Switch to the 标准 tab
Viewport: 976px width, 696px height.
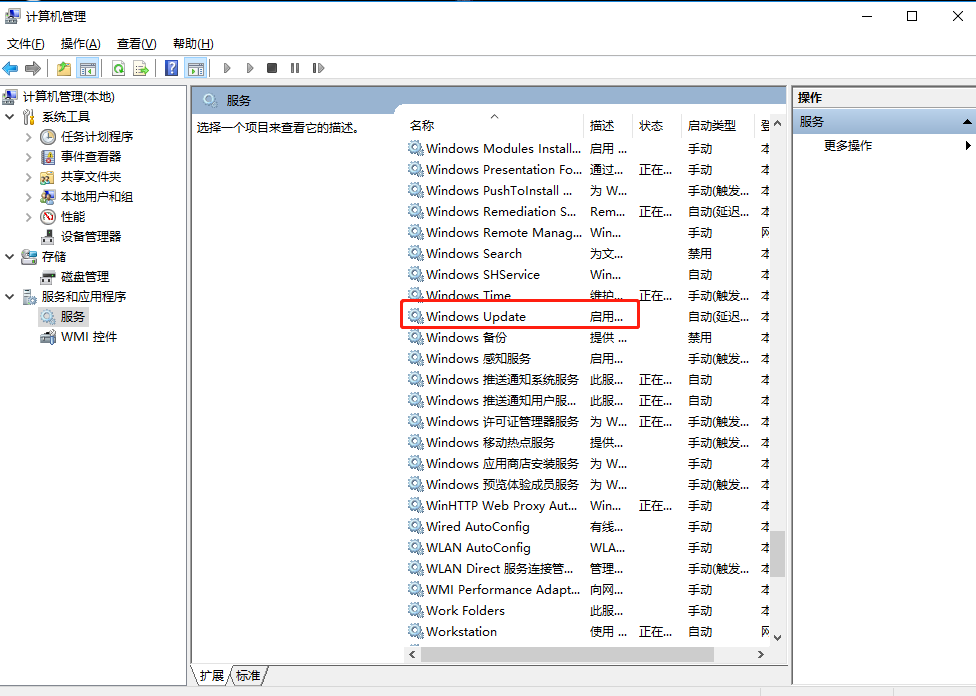[248, 675]
